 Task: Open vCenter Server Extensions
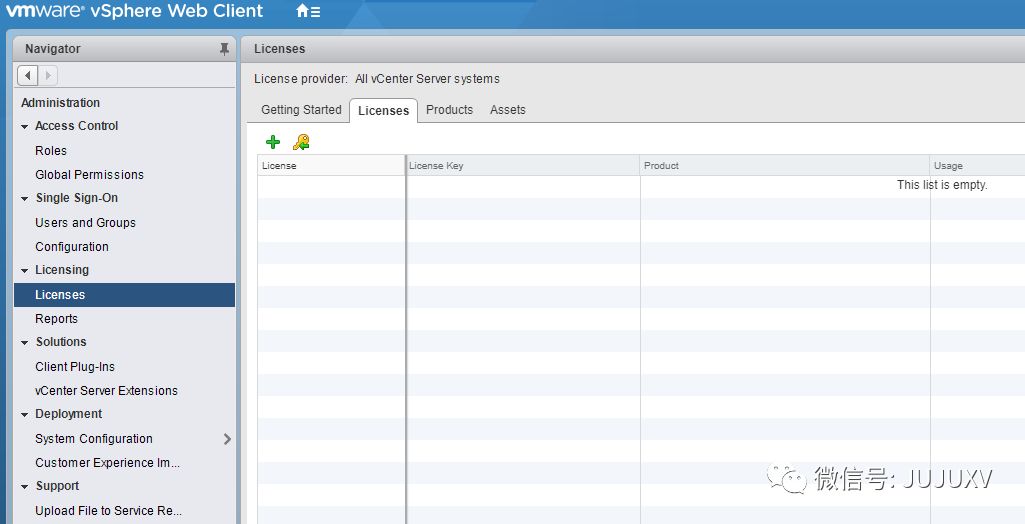107,391
